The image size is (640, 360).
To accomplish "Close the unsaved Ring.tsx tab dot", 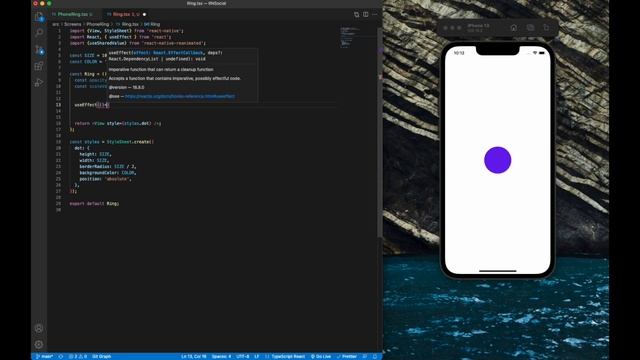I will click(x=144, y=14).
